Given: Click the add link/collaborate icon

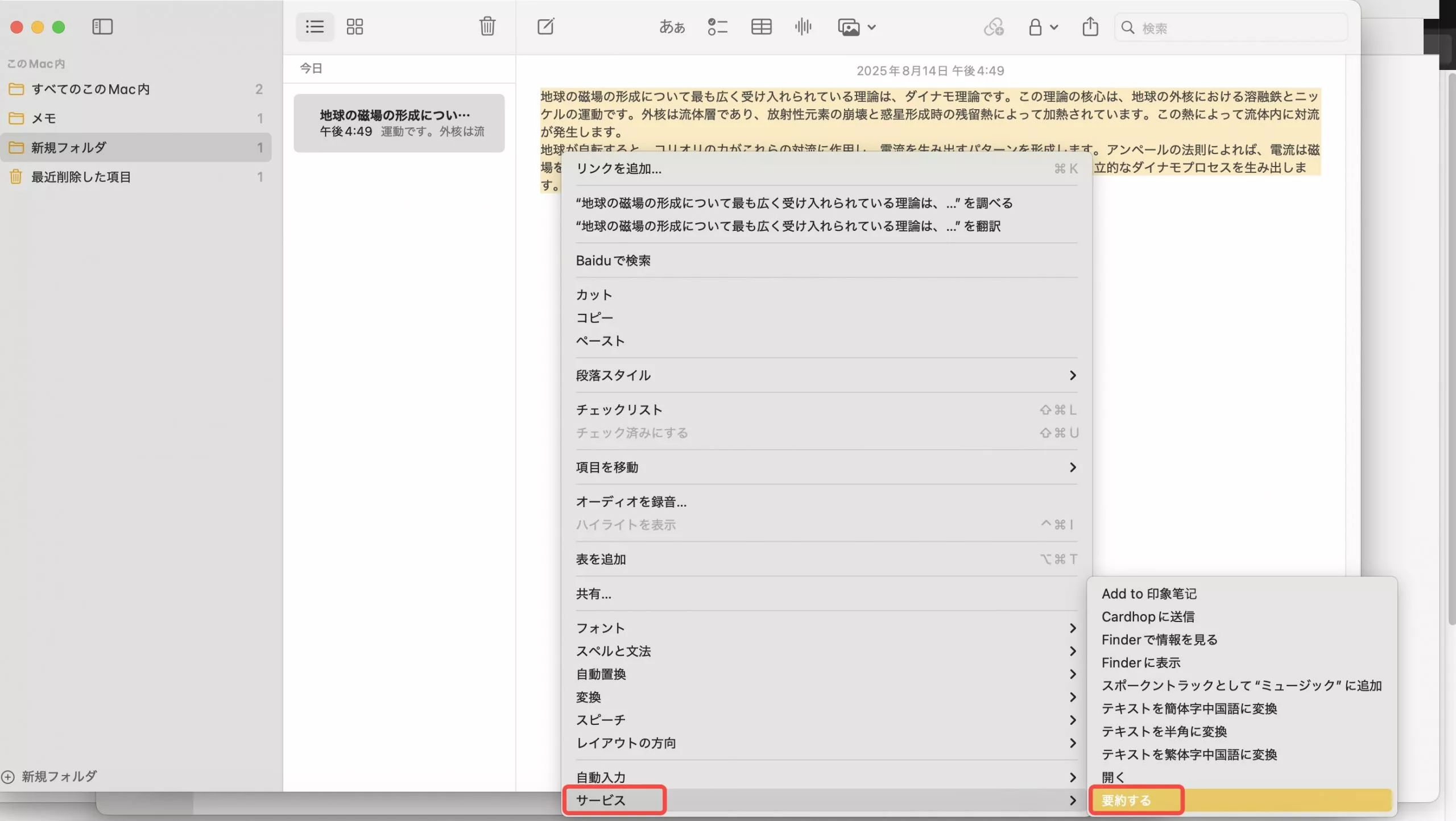Looking at the screenshot, I should click(994, 27).
